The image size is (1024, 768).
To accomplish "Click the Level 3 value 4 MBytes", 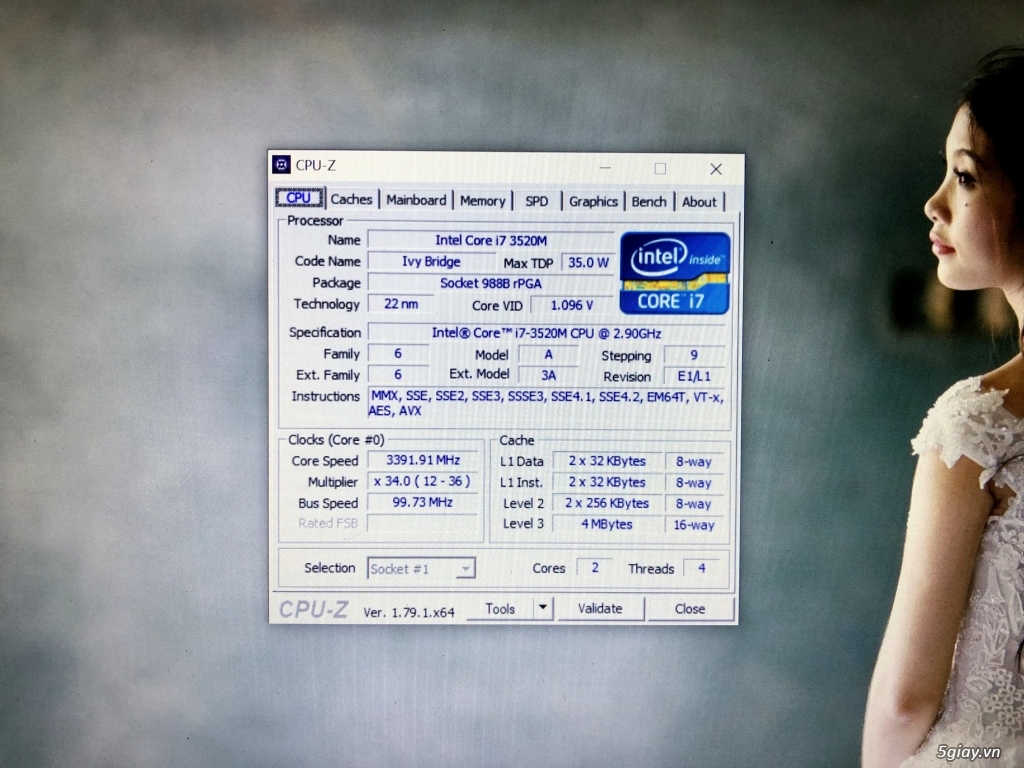I will tap(607, 524).
